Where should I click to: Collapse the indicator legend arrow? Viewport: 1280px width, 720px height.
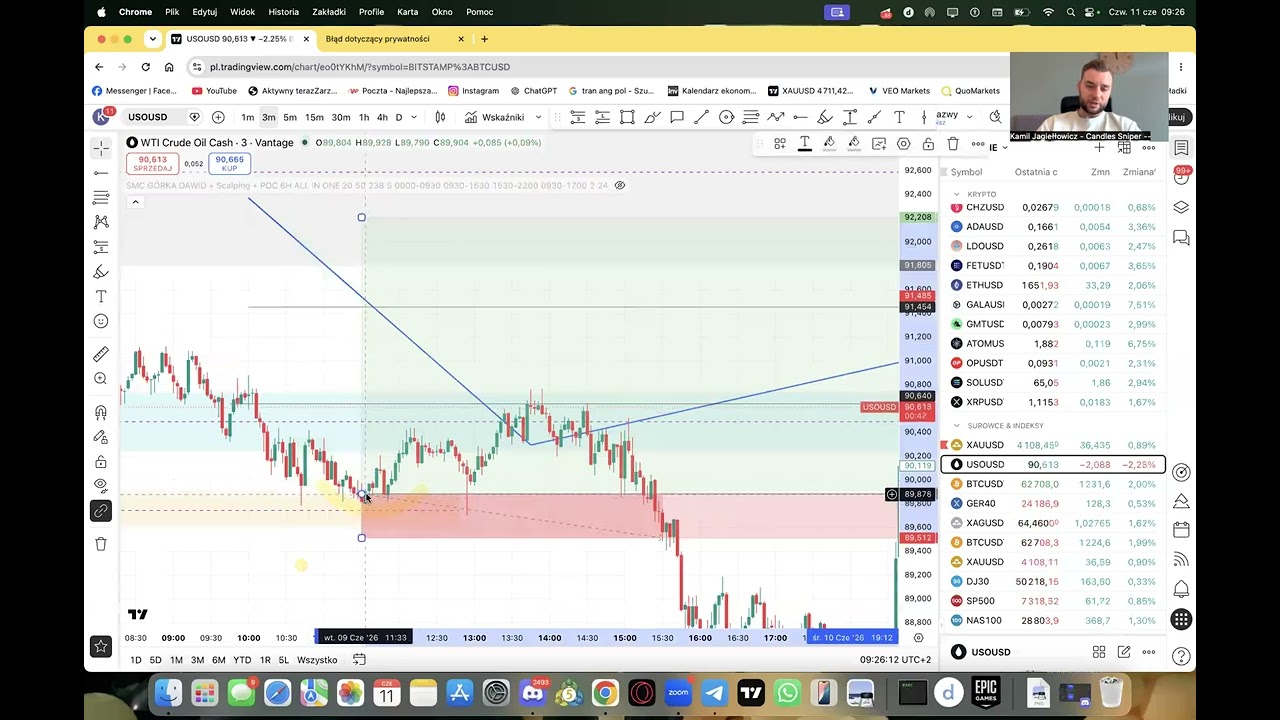click(x=135, y=202)
